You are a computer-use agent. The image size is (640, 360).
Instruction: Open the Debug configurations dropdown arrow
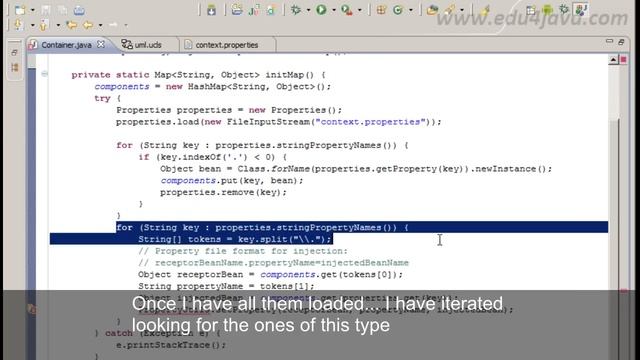(x=309, y=10)
